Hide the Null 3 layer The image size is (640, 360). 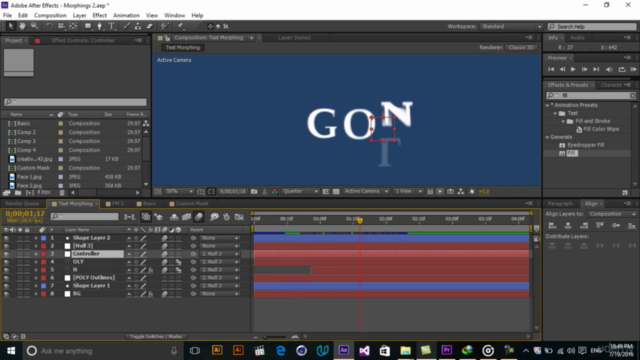click(6, 246)
